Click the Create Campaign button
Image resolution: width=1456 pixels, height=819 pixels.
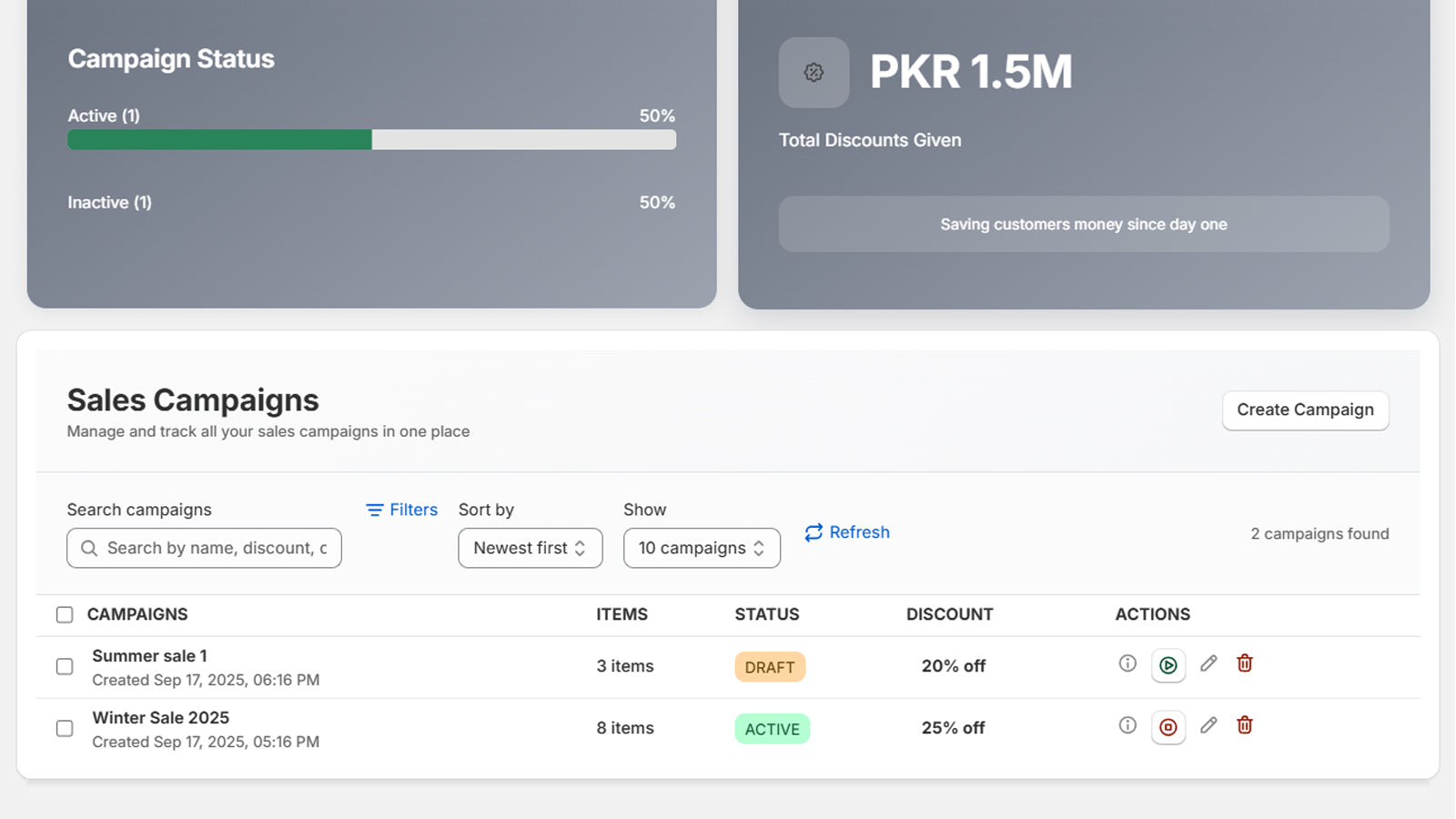point(1305,409)
